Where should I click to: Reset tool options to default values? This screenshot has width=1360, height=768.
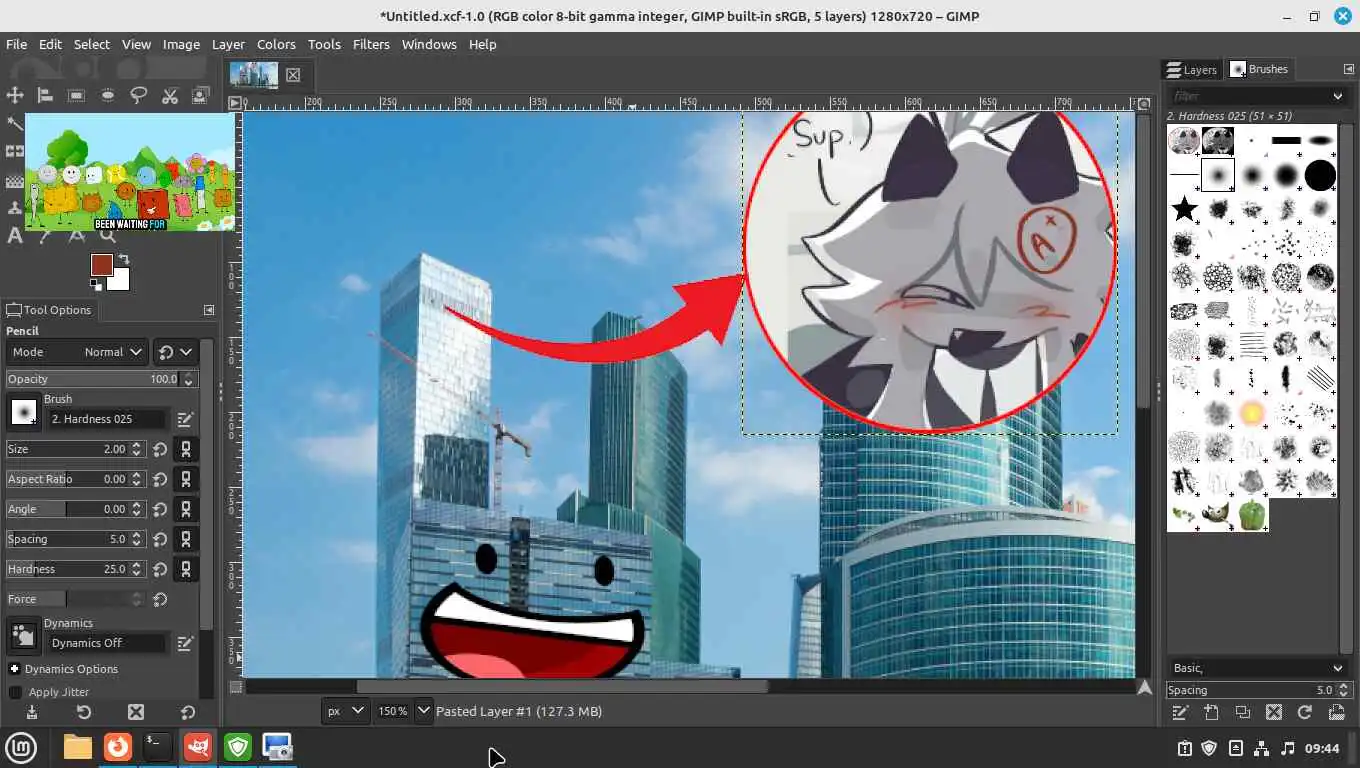187,712
